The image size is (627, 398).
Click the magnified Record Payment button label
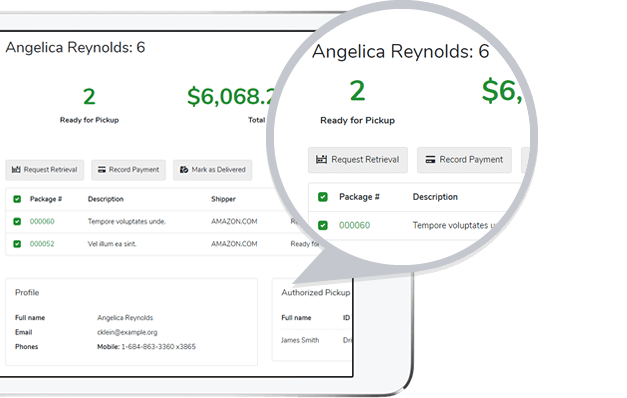(x=471, y=160)
